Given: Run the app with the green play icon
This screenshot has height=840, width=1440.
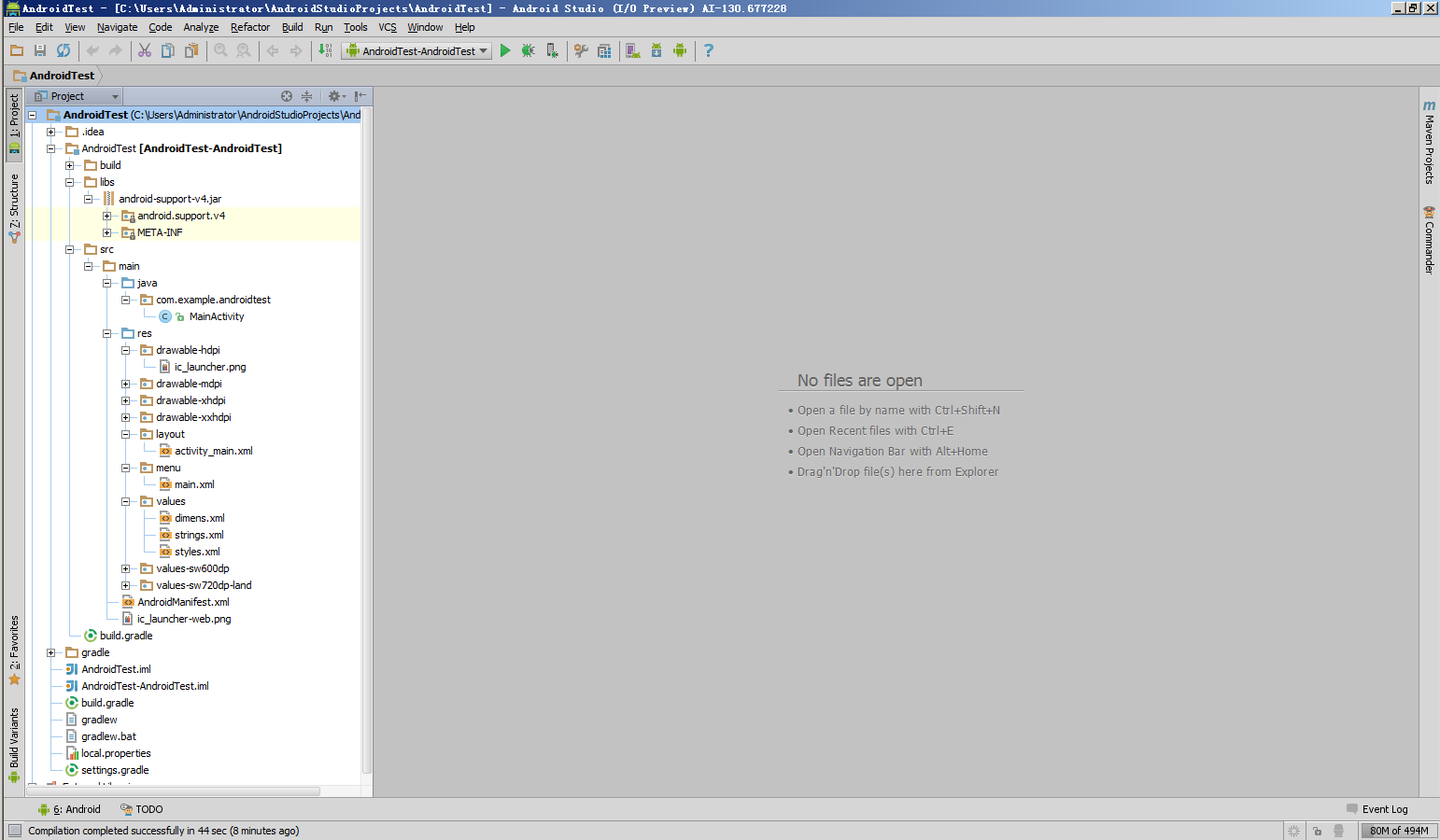Looking at the screenshot, I should (x=505, y=50).
